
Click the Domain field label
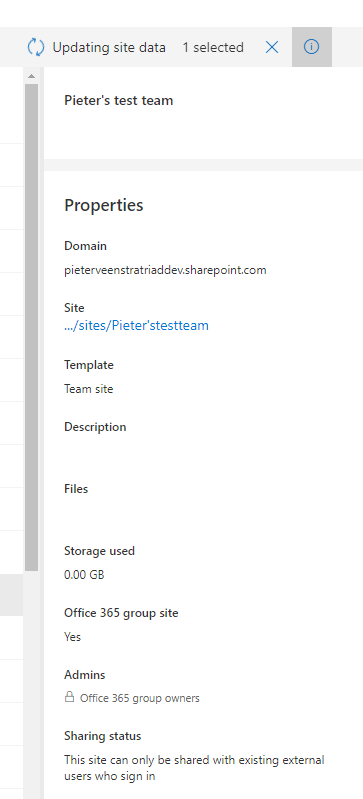click(x=86, y=246)
